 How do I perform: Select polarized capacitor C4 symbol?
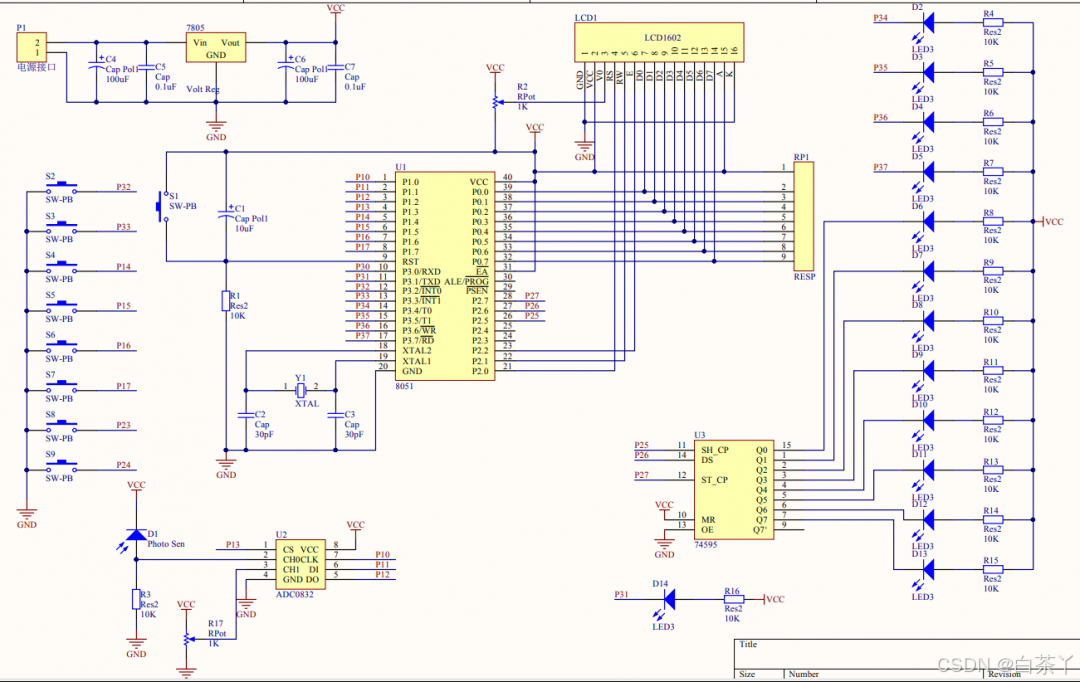click(x=96, y=64)
